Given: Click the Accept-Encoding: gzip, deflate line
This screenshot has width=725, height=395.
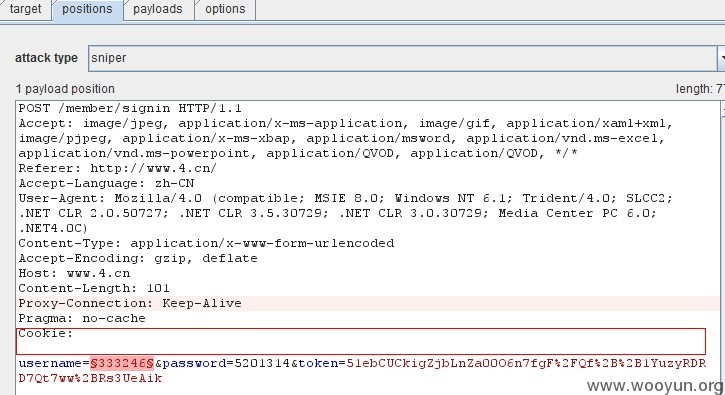Looking at the screenshot, I should tap(138, 258).
